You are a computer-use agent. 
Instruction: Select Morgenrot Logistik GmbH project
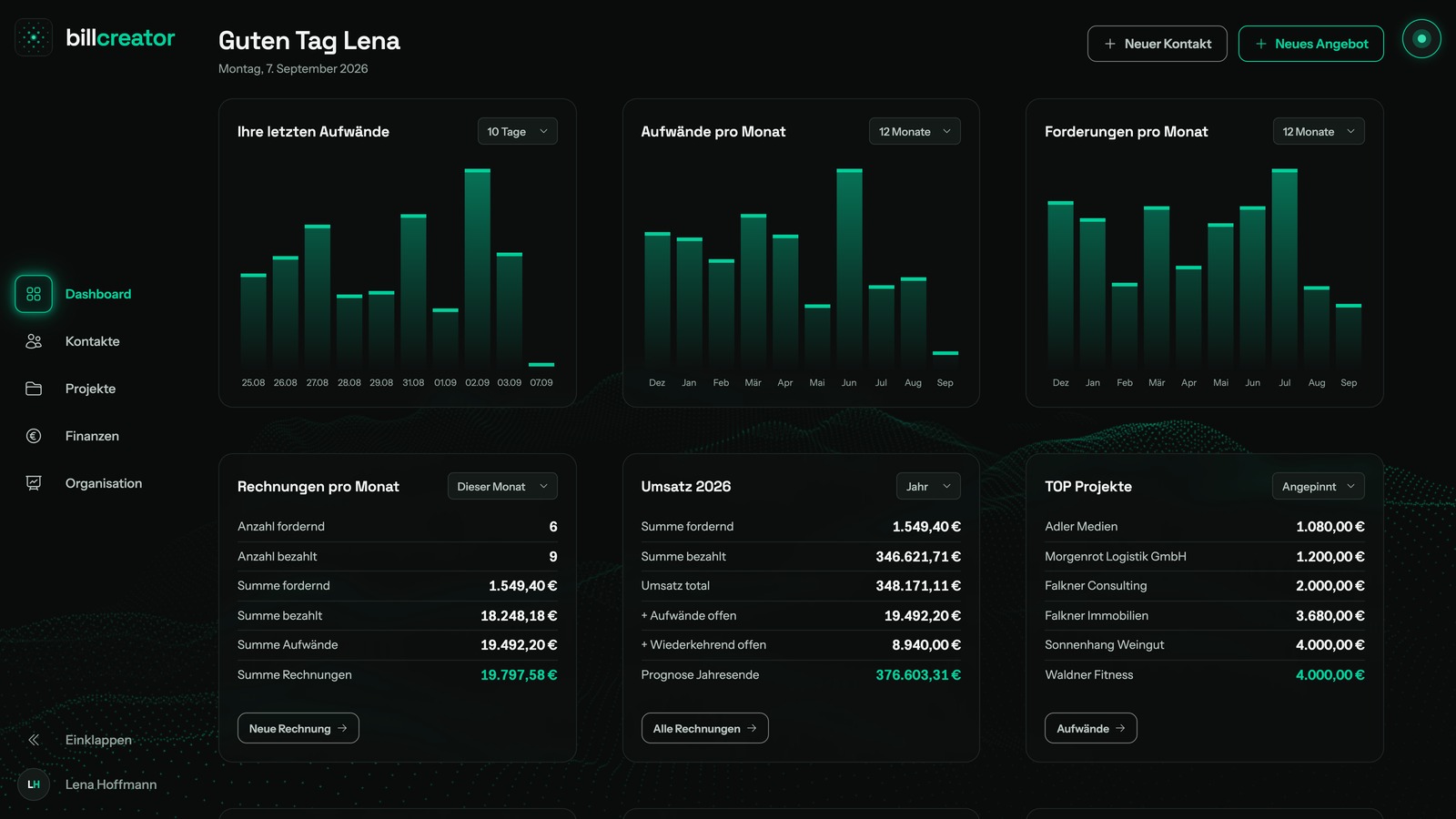click(x=1205, y=556)
